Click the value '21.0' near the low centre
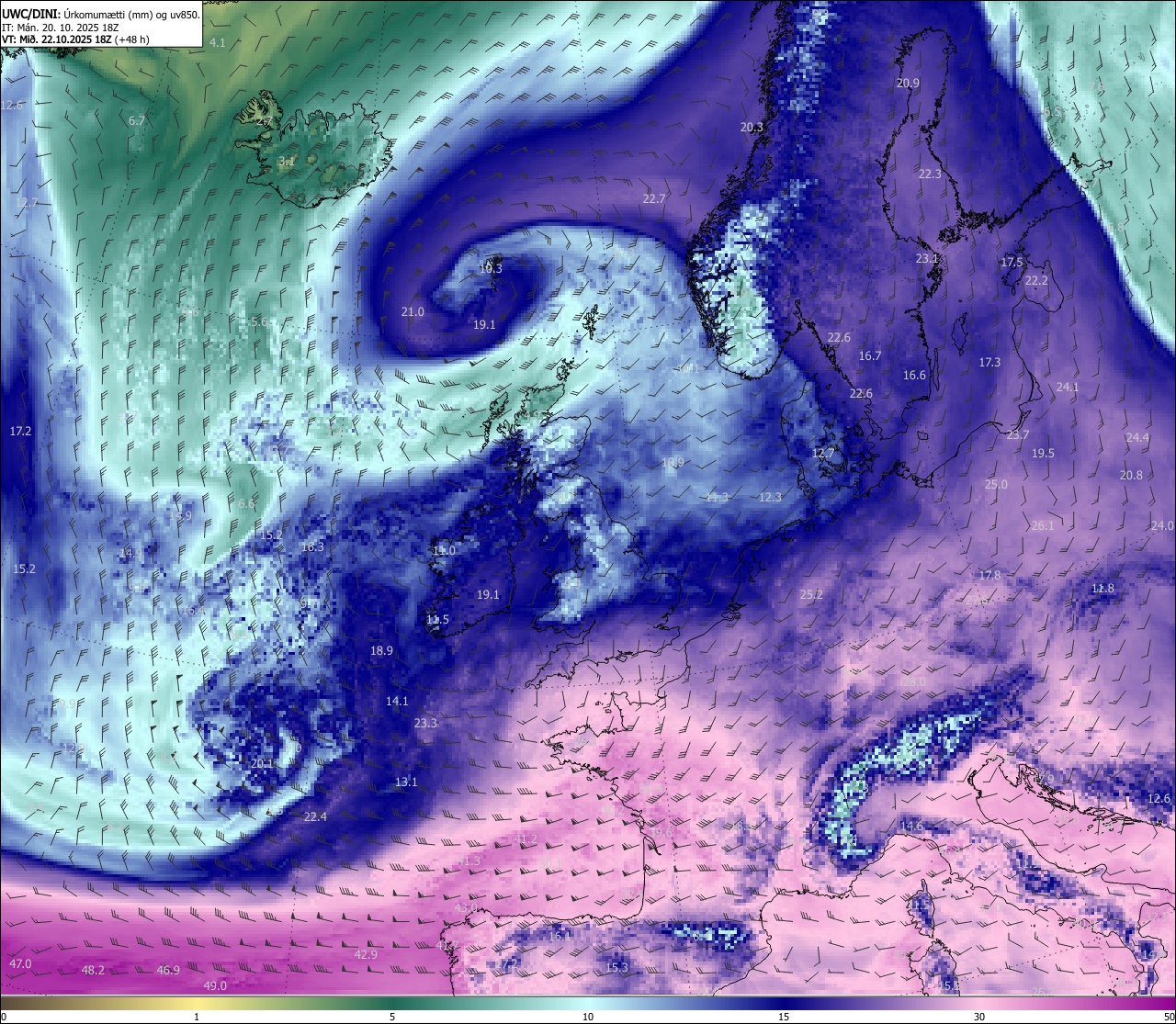 tap(413, 311)
